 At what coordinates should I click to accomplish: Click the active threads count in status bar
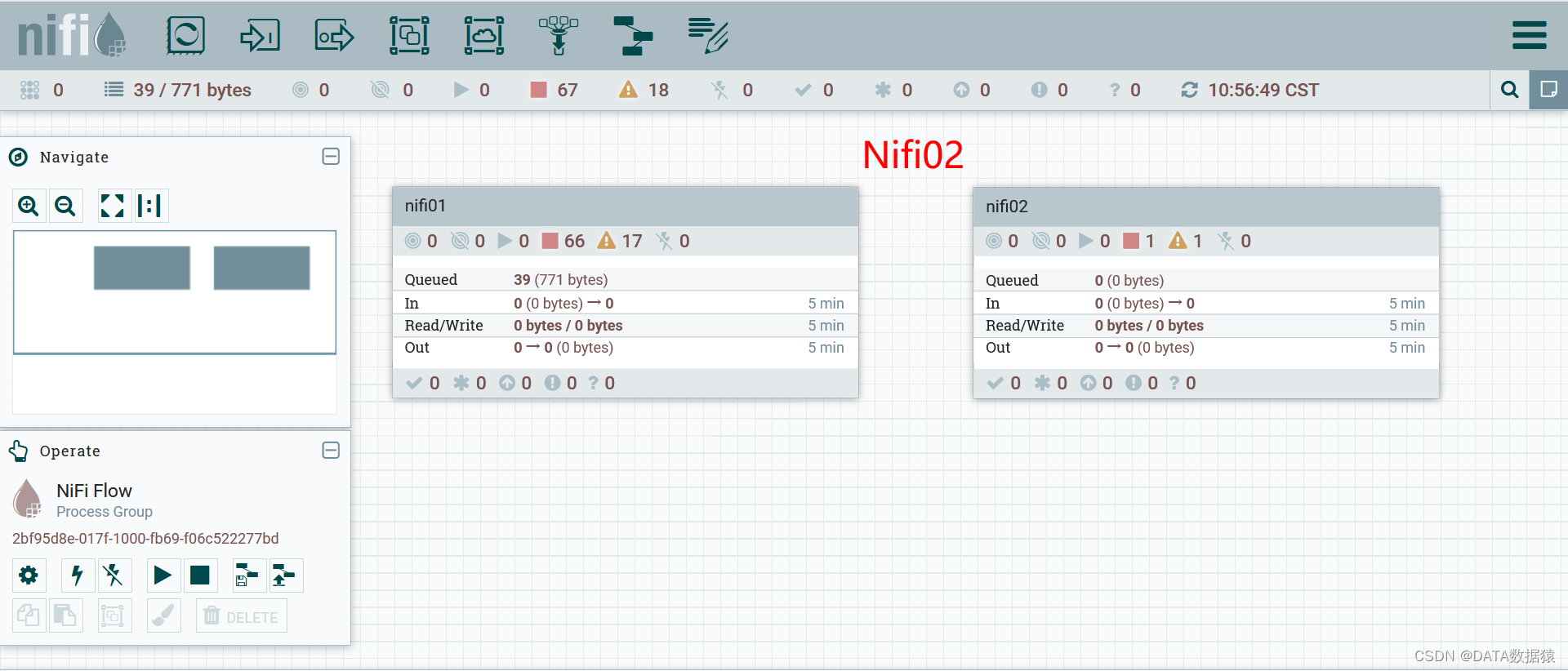pos(58,90)
